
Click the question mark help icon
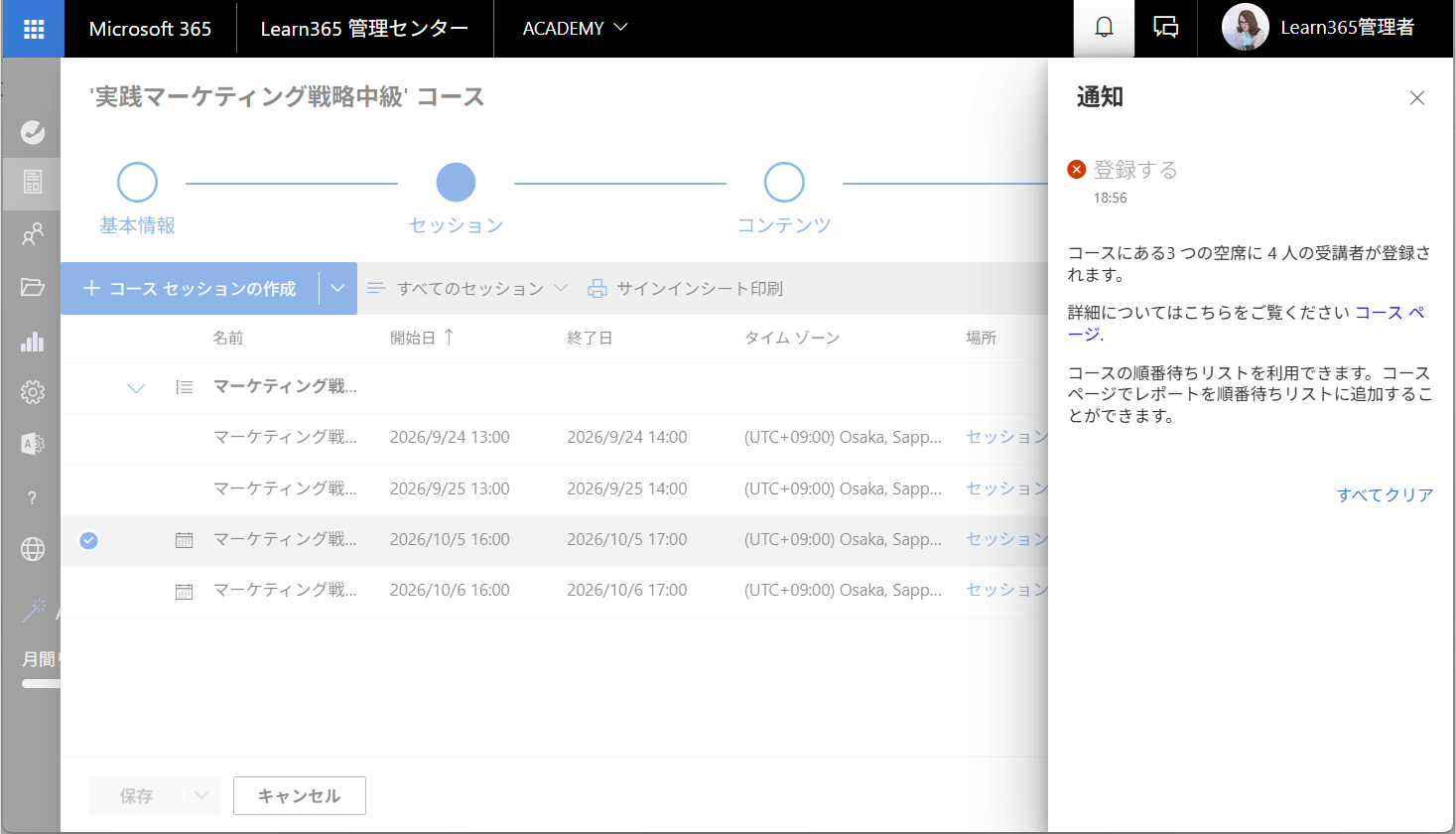[x=33, y=497]
